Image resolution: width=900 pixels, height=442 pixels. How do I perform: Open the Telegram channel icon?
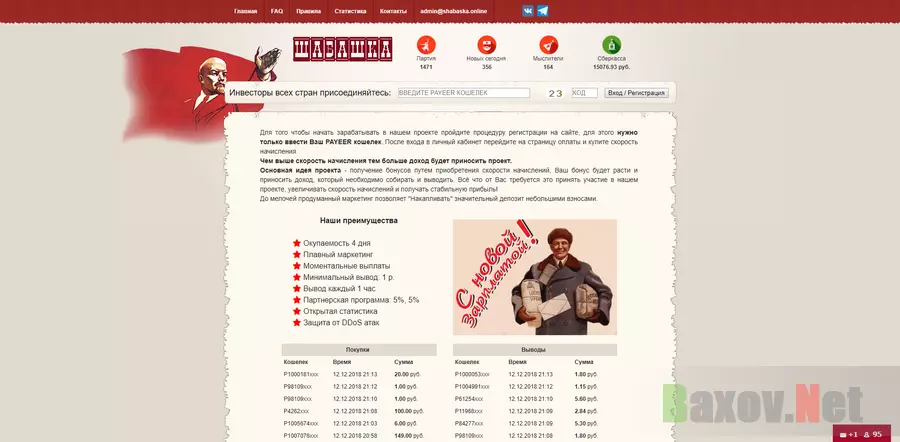pos(542,11)
